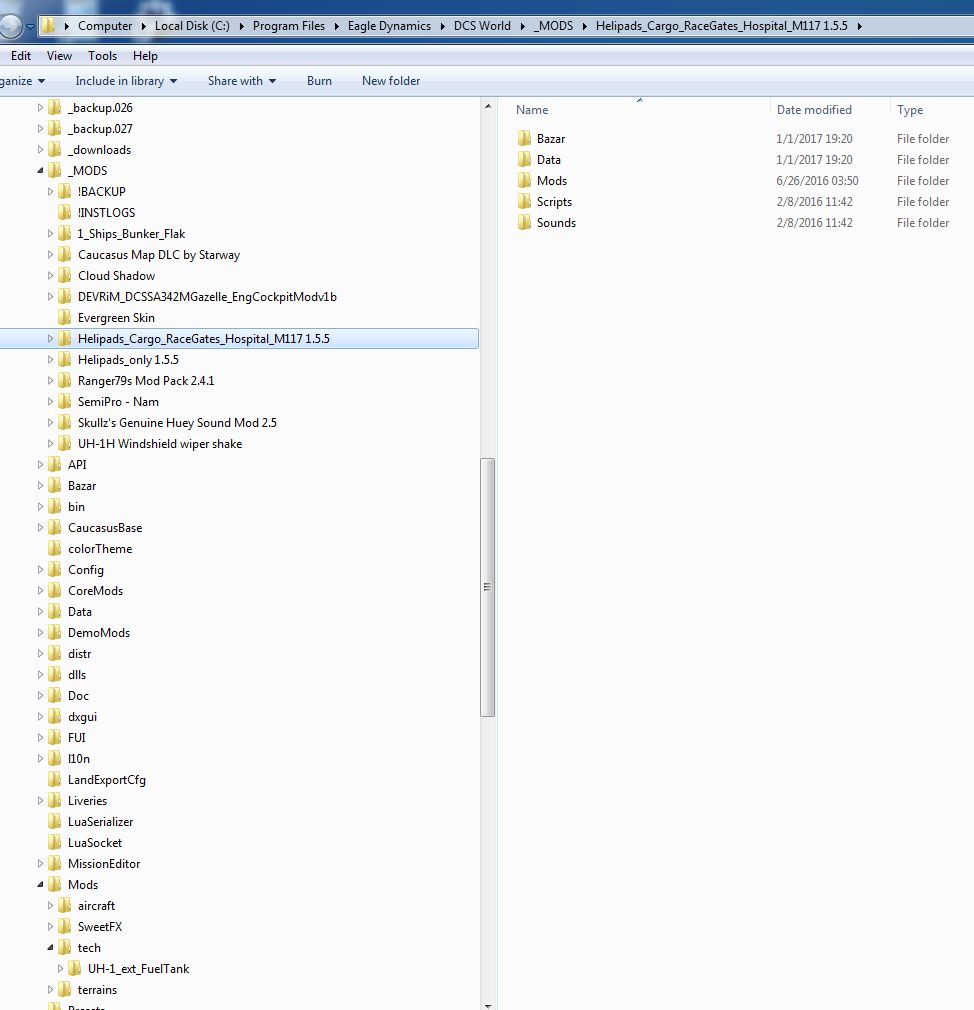This screenshot has width=974, height=1010.
Task: Expand Helipads_only 1.5.5 tree node
Action: [x=50, y=360]
